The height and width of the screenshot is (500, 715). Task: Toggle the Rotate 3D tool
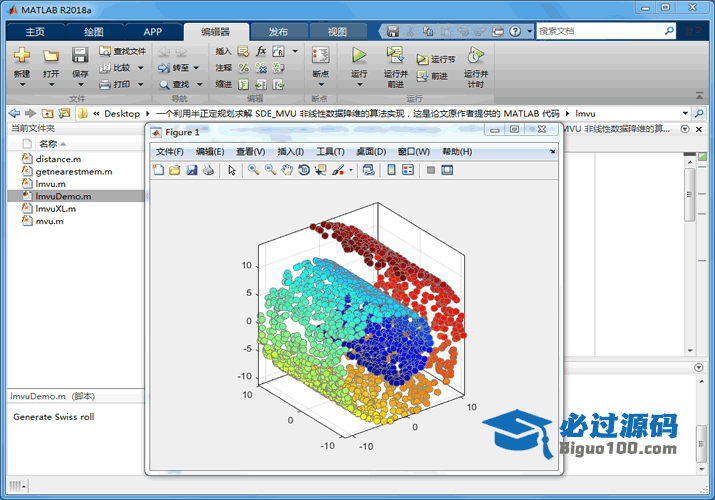tap(304, 170)
